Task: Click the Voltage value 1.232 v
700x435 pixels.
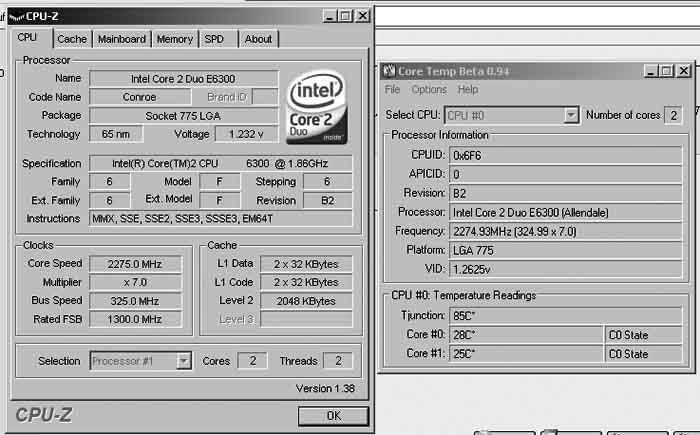Action: point(246,134)
